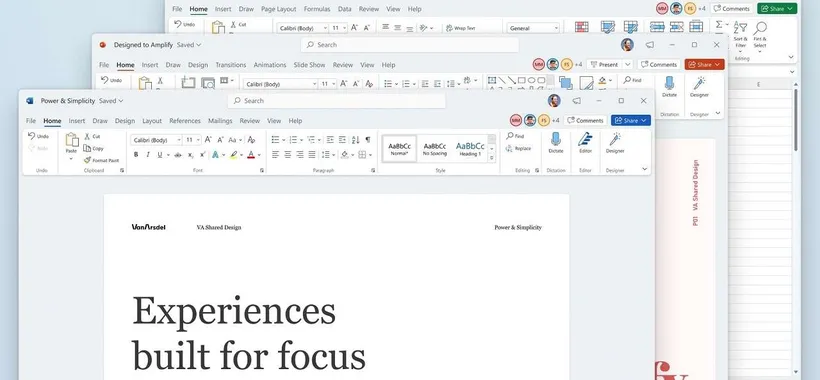Open Calibri (Body) font dropdown in Word

point(179,140)
